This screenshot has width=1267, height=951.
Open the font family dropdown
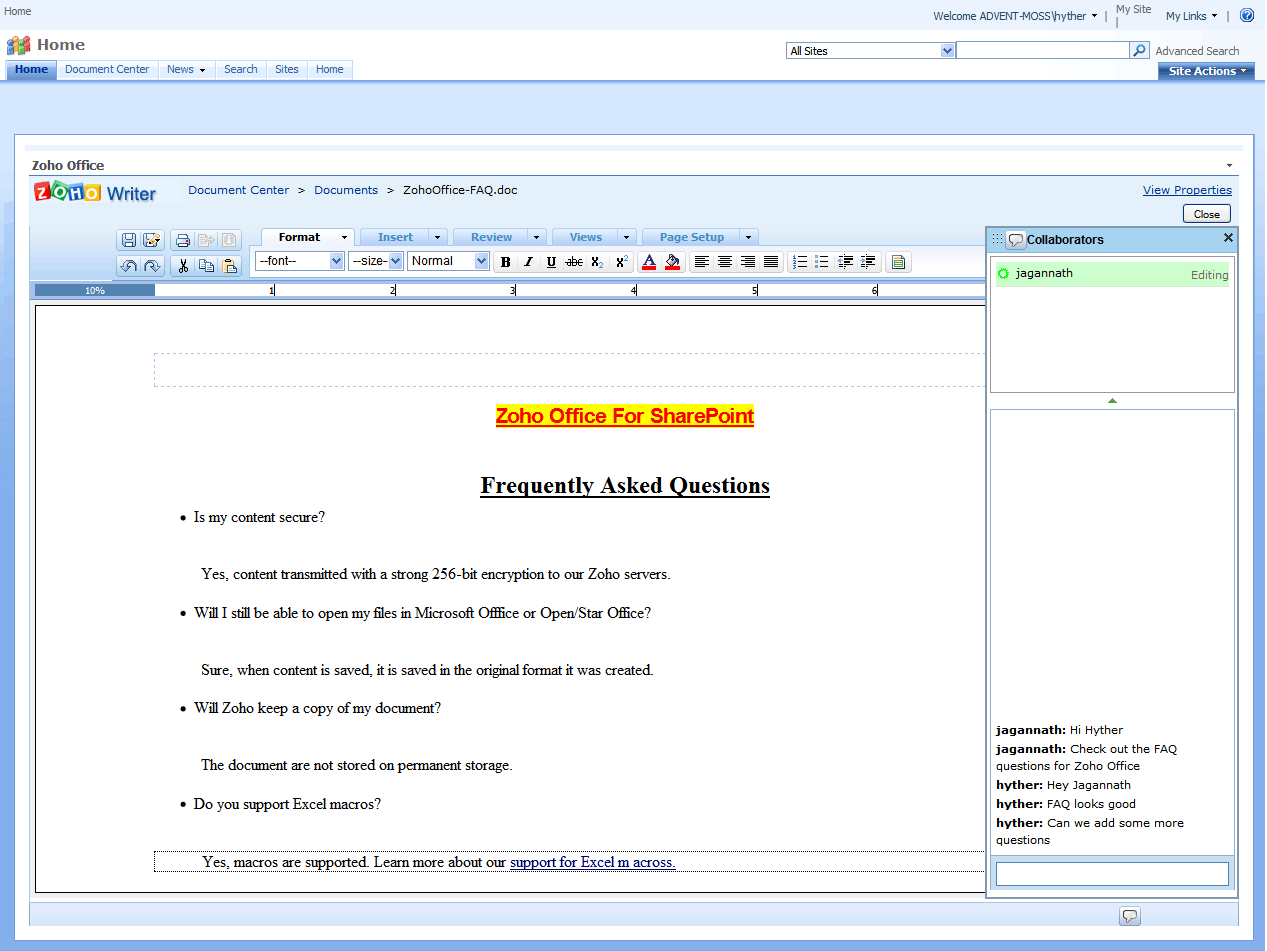click(x=299, y=261)
